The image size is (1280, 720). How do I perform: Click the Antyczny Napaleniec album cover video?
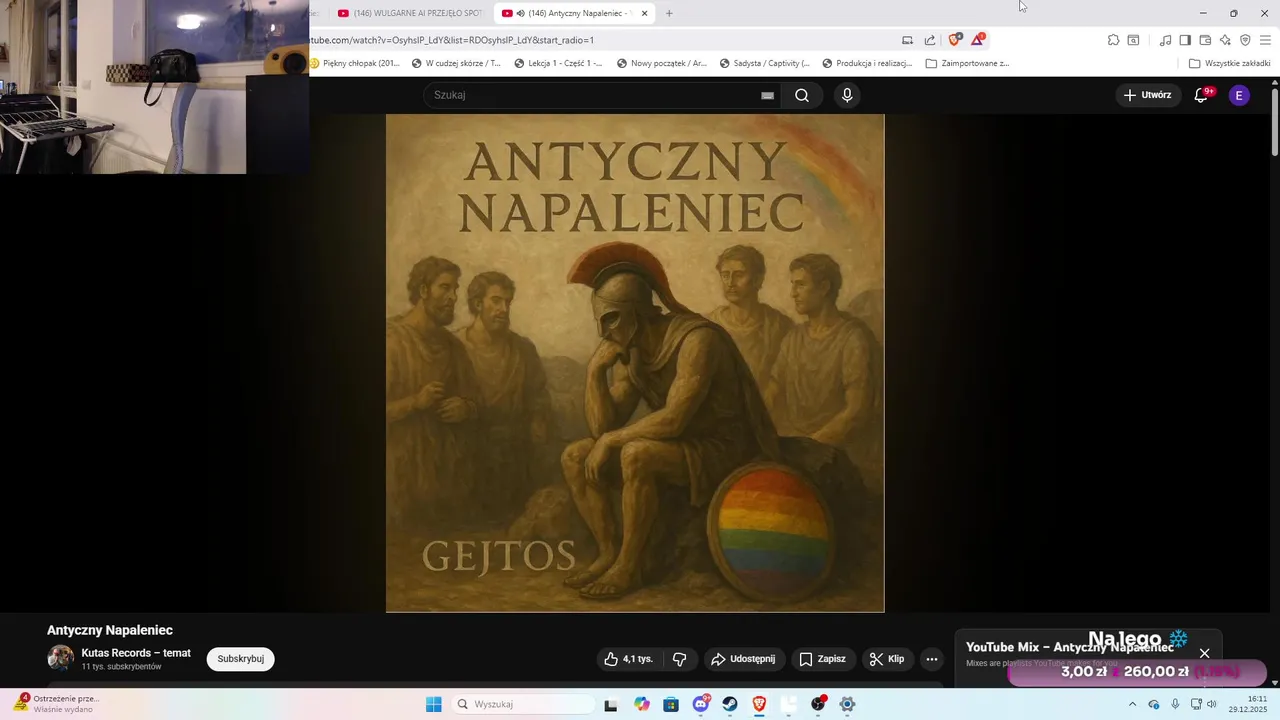(635, 363)
